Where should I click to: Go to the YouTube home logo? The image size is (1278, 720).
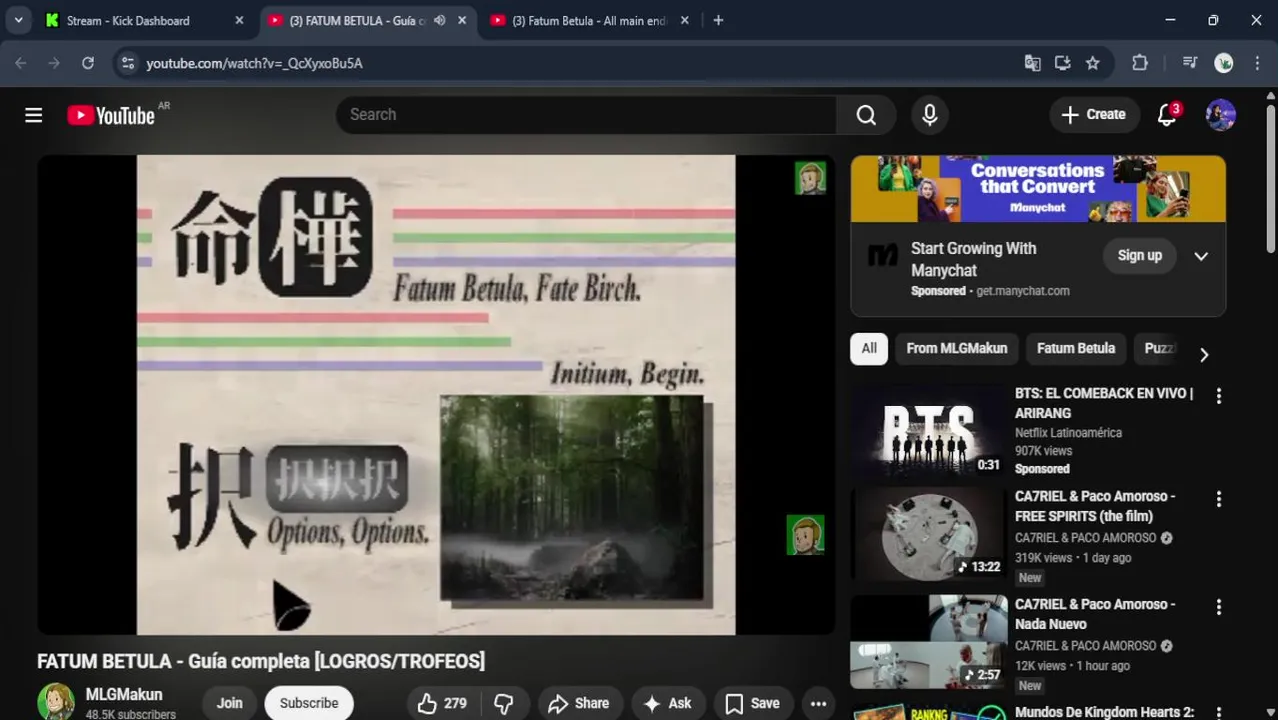[111, 115]
